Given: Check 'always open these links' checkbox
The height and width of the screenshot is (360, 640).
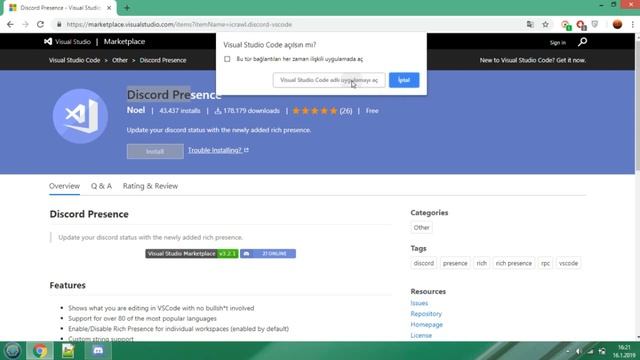Looking at the screenshot, I should coord(227,59).
